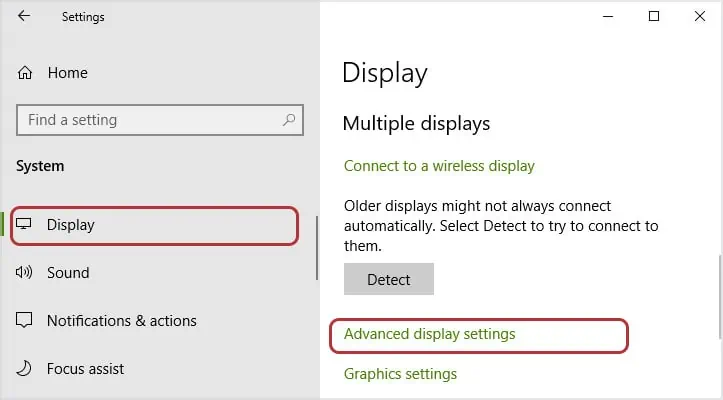Go to Home settings page

[67, 73]
